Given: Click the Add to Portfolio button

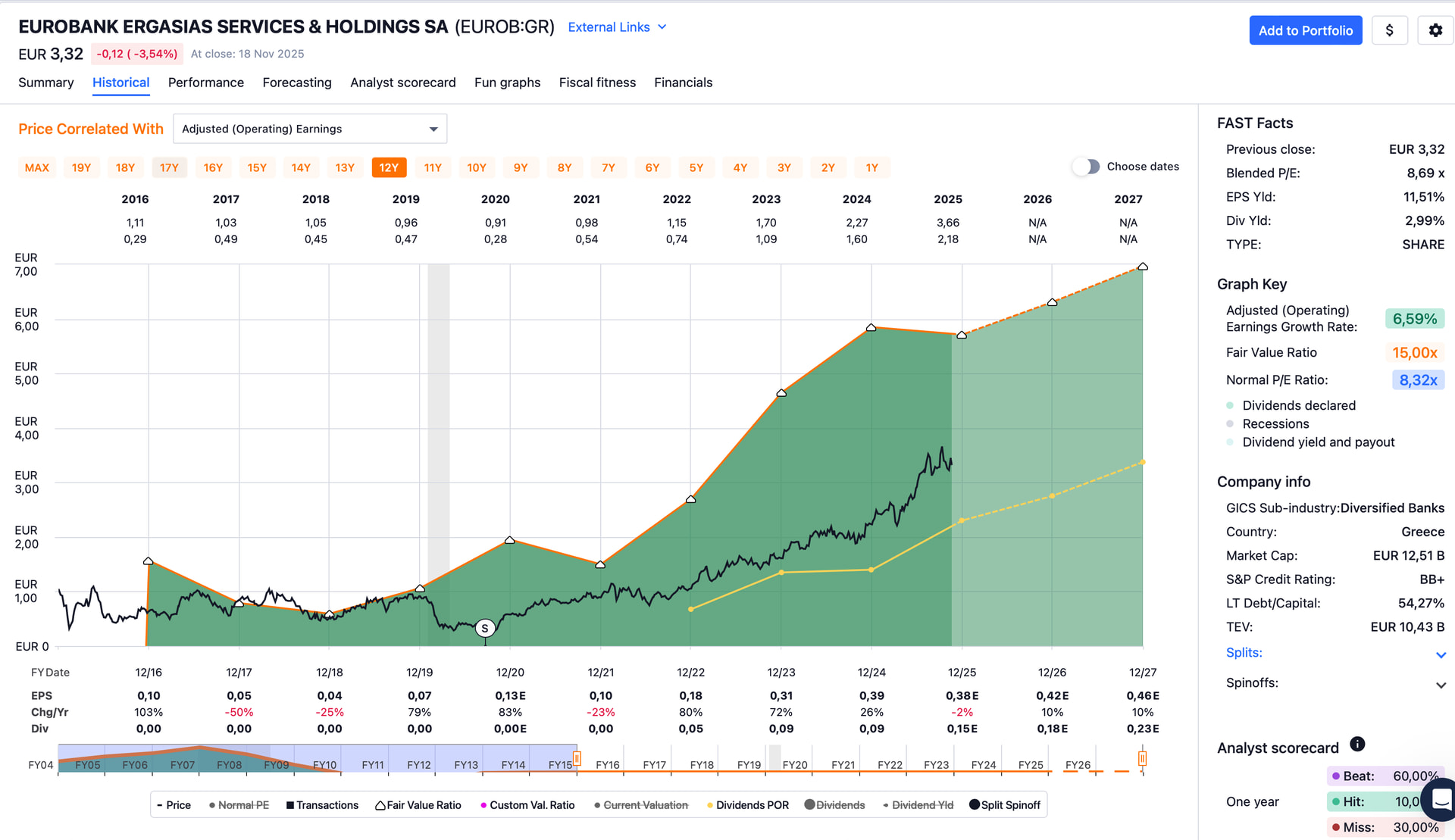Looking at the screenshot, I should [1305, 30].
